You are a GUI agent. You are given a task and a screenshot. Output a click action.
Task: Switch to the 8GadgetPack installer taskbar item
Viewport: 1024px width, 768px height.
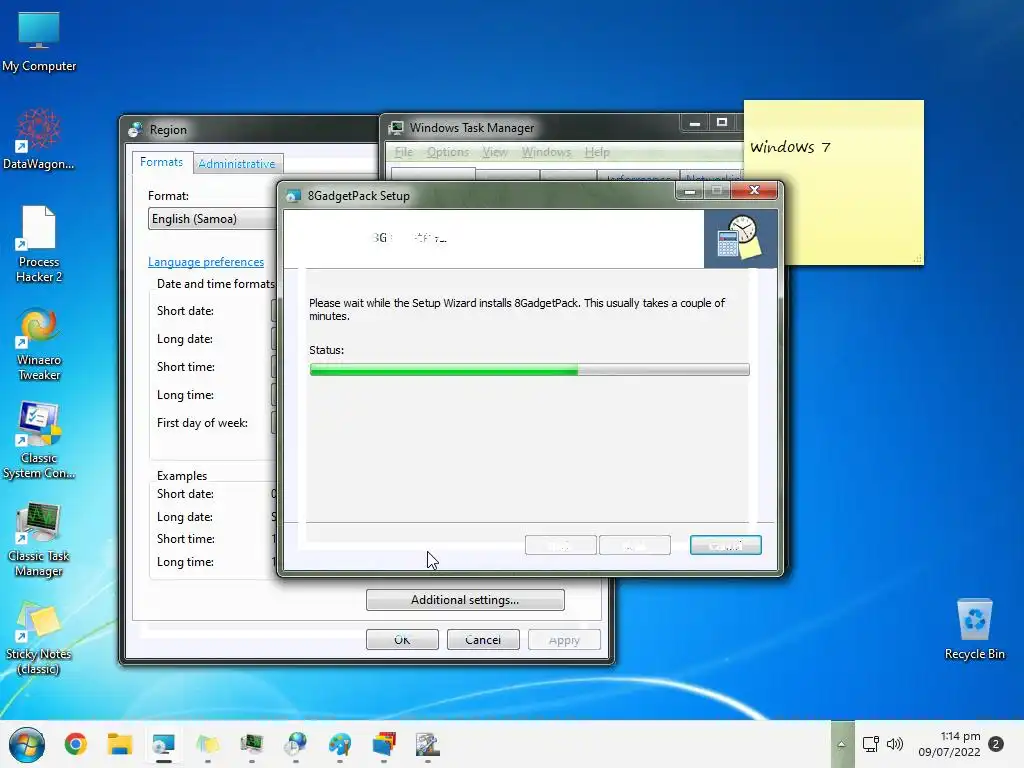pos(164,744)
